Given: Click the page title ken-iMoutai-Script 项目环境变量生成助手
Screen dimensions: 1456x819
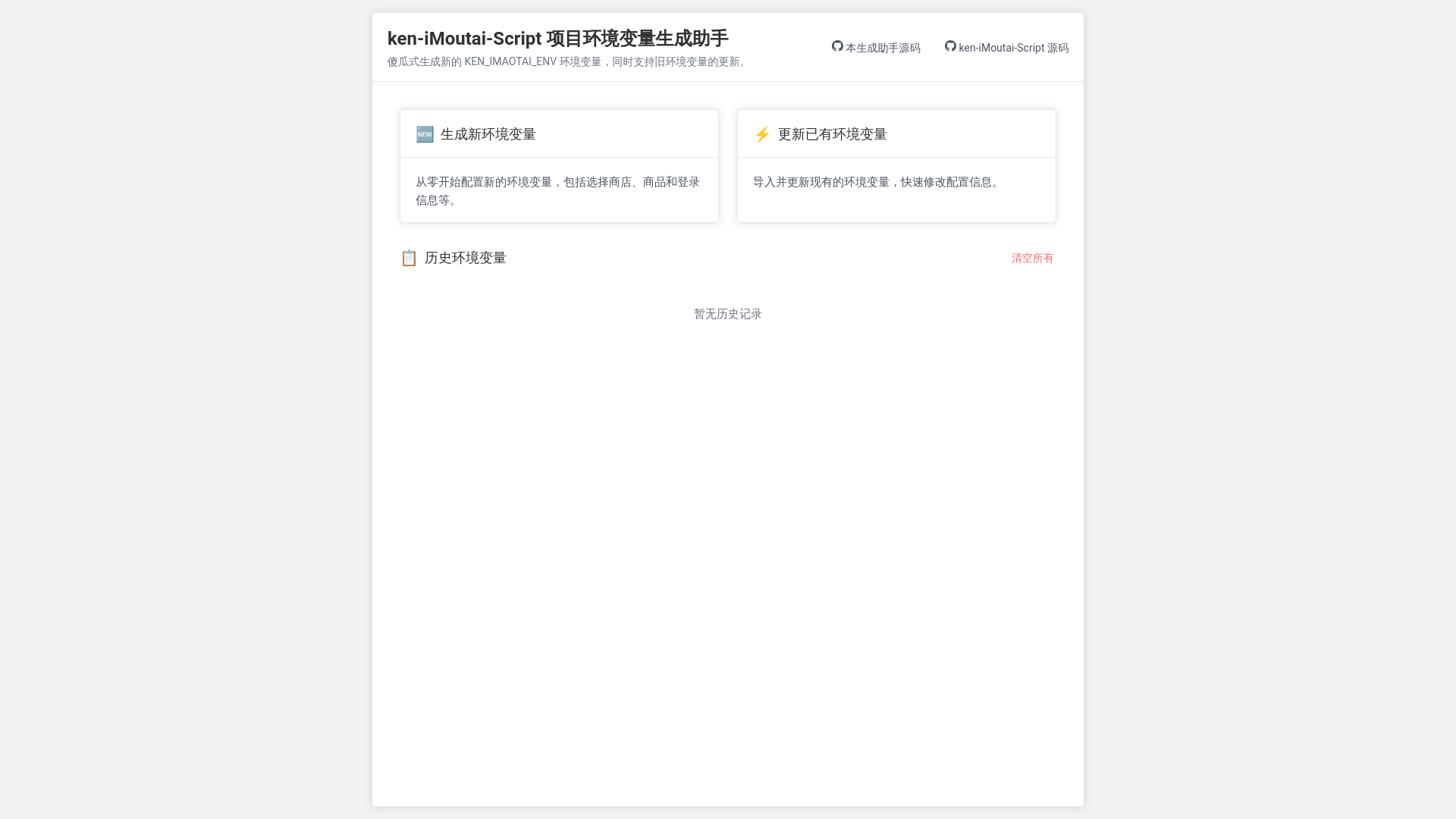Looking at the screenshot, I should click(x=558, y=38).
